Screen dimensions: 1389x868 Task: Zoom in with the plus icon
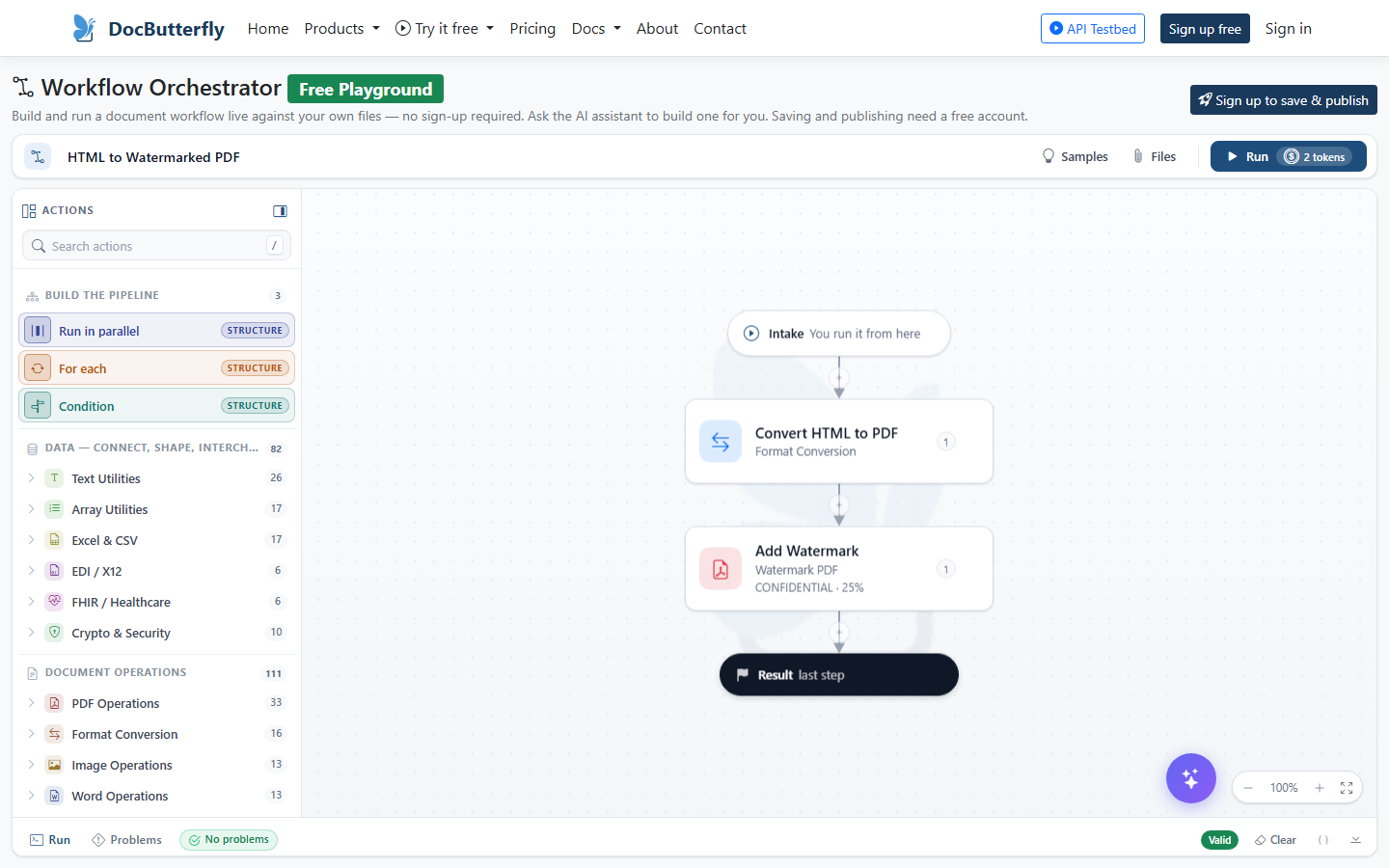1320,788
